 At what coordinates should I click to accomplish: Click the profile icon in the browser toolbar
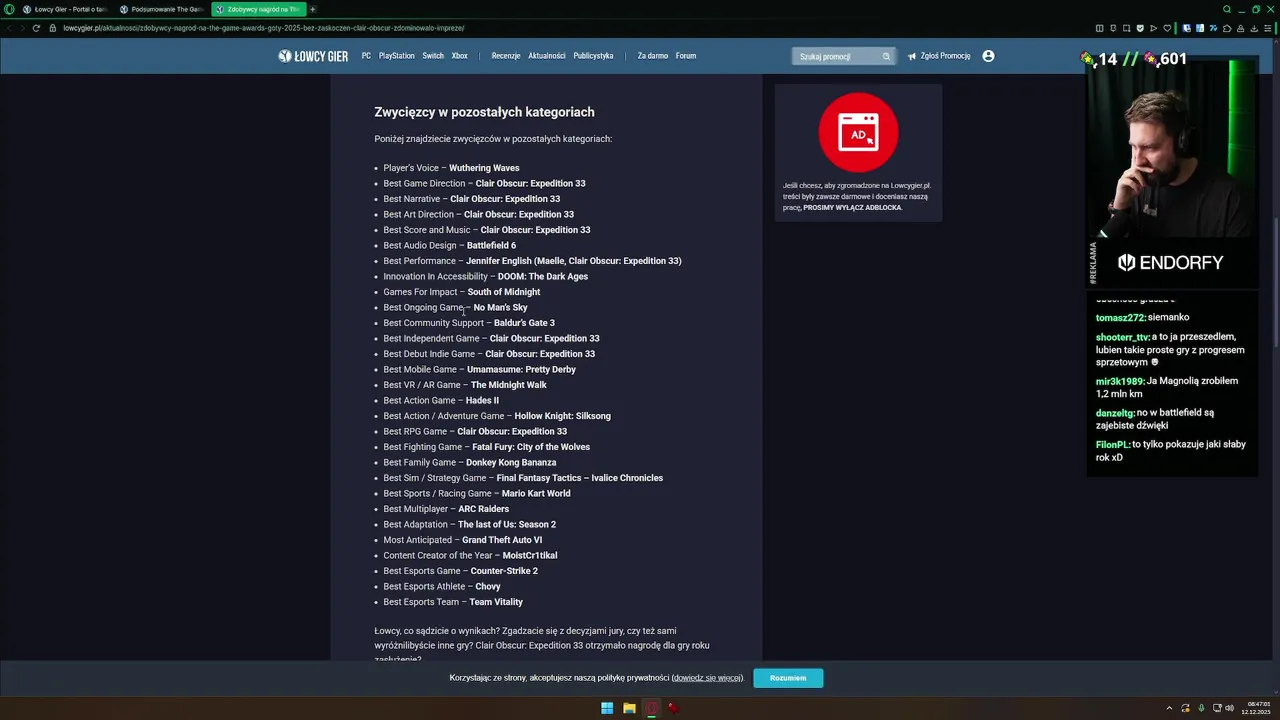click(x=1241, y=28)
